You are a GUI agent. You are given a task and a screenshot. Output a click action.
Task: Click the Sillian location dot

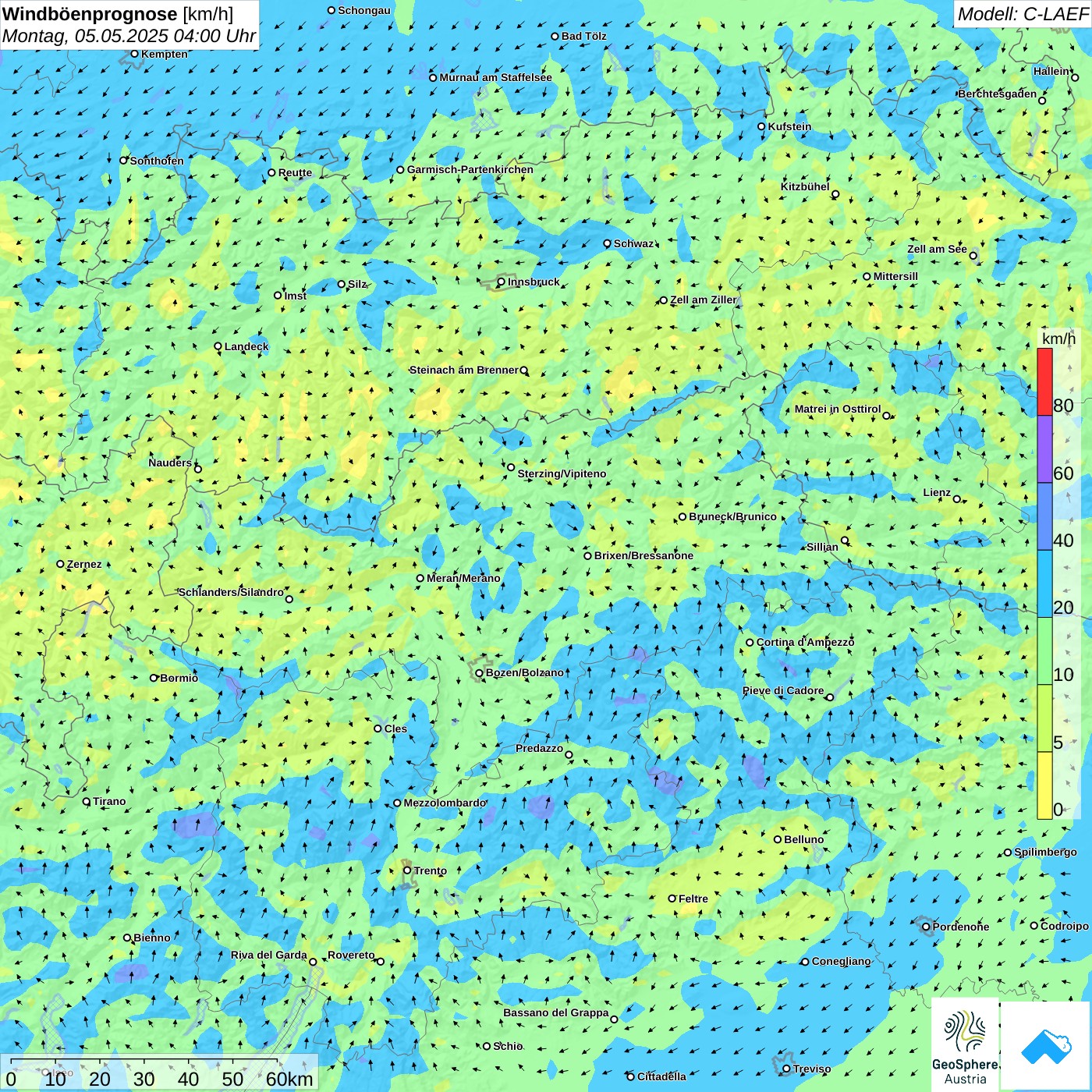pyautogui.click(x=845, y=541)
